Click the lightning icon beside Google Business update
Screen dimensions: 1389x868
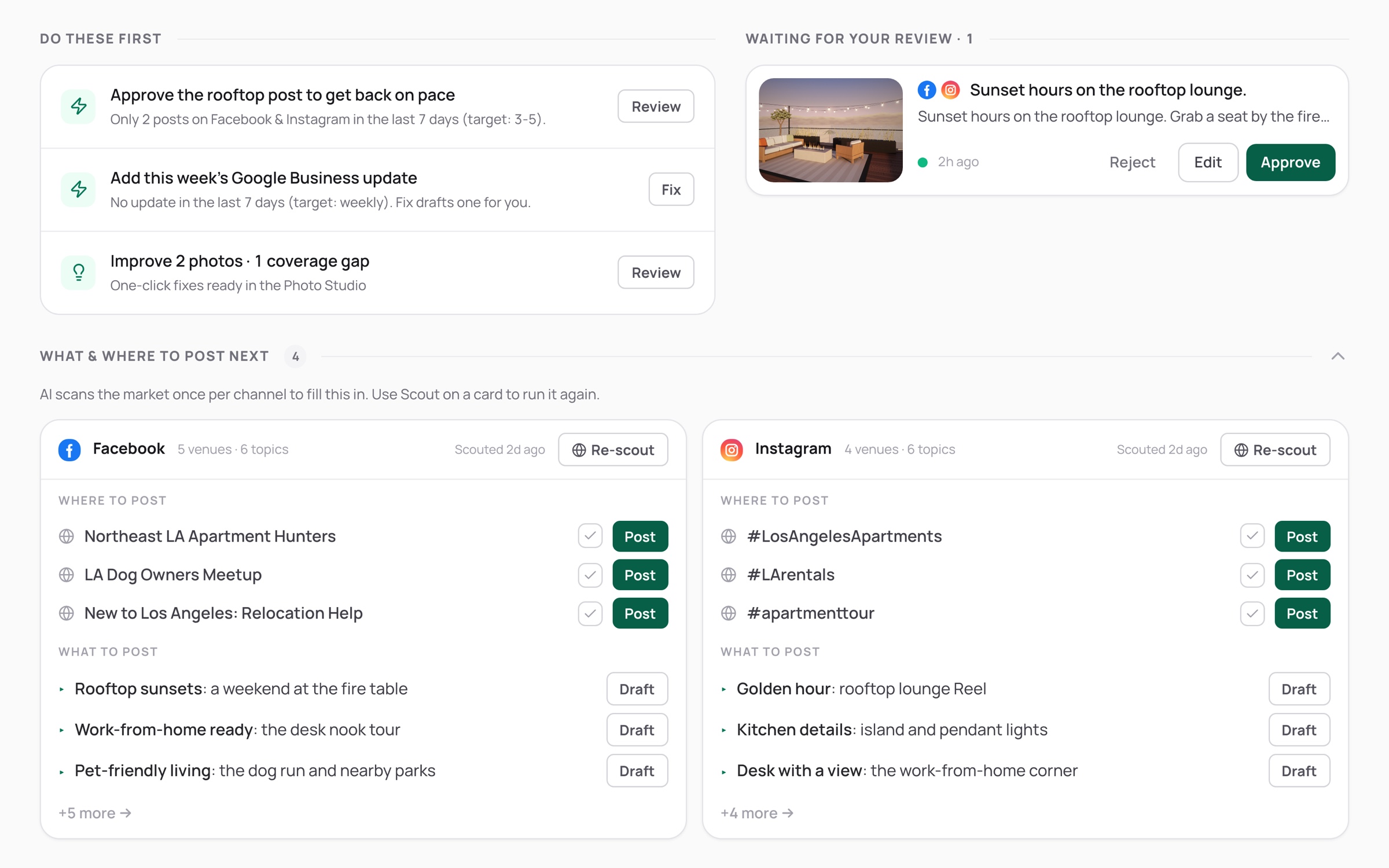[79, 189]
